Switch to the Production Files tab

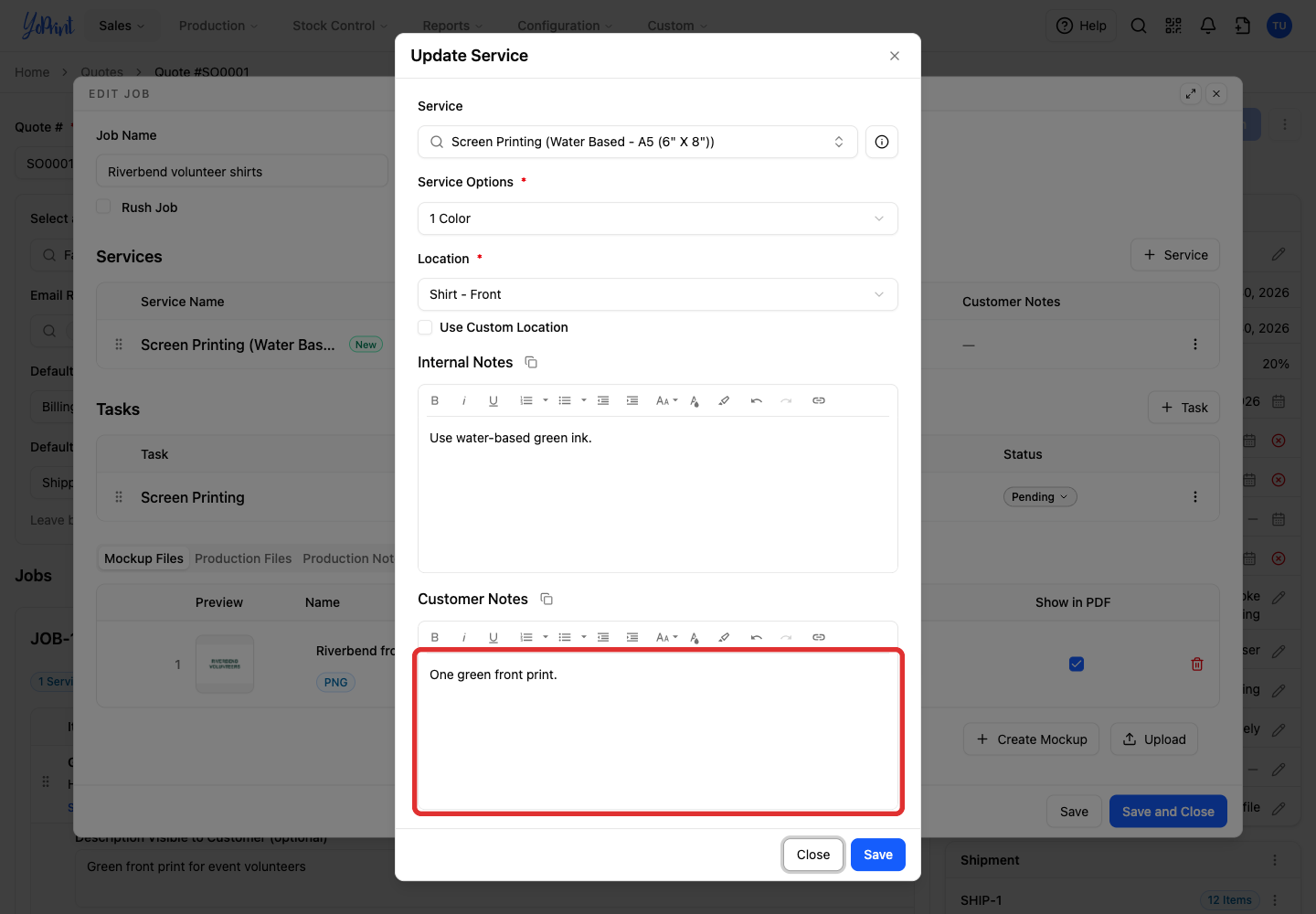243,558
